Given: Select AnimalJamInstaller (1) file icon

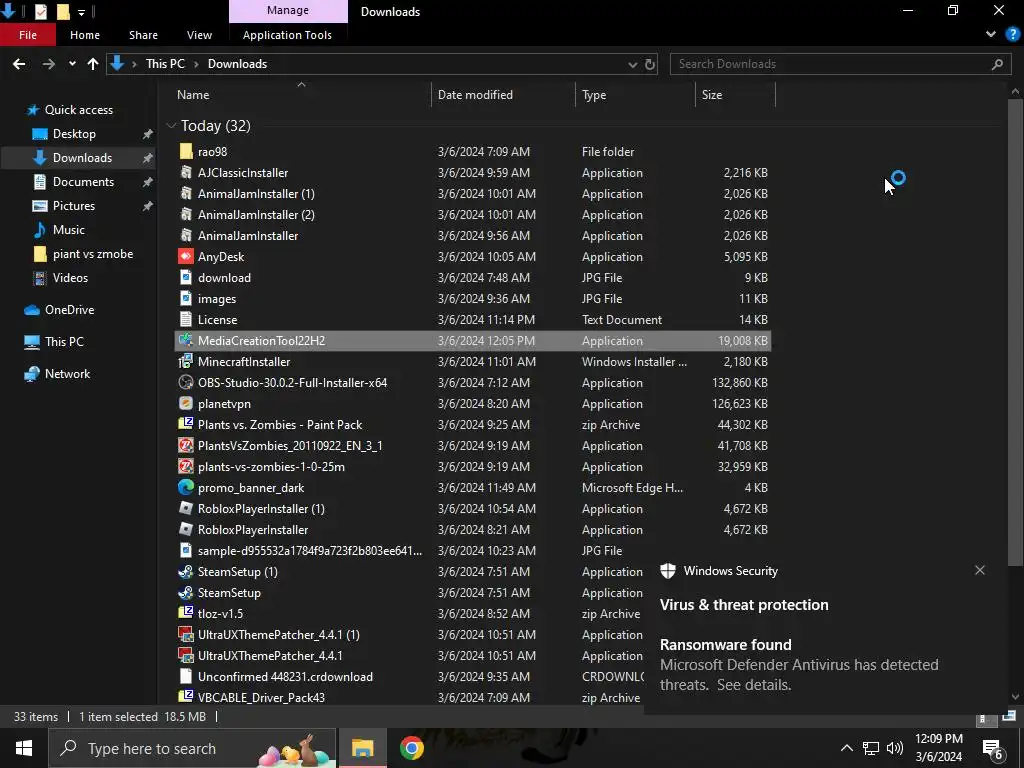Looking at the screenshot, I should (x=186, y=193).
